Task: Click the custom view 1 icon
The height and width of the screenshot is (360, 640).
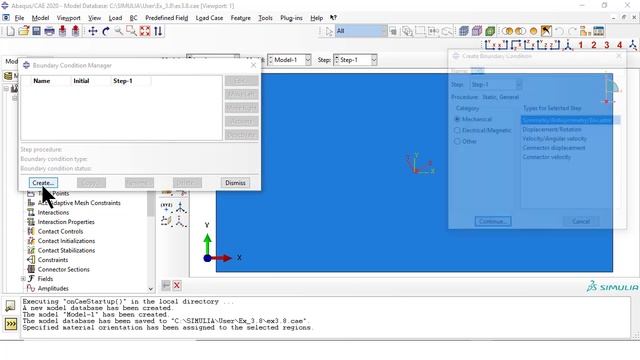Action: tap(580, 45)
